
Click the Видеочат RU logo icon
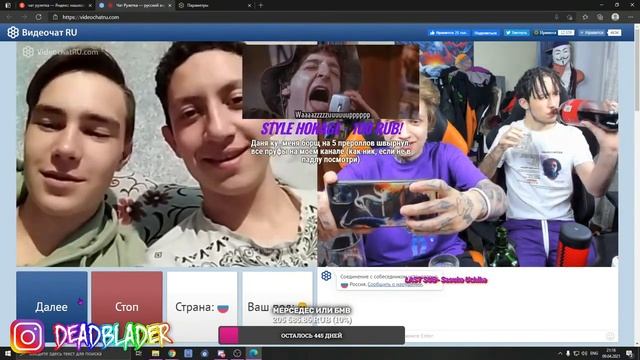(13, 32)
